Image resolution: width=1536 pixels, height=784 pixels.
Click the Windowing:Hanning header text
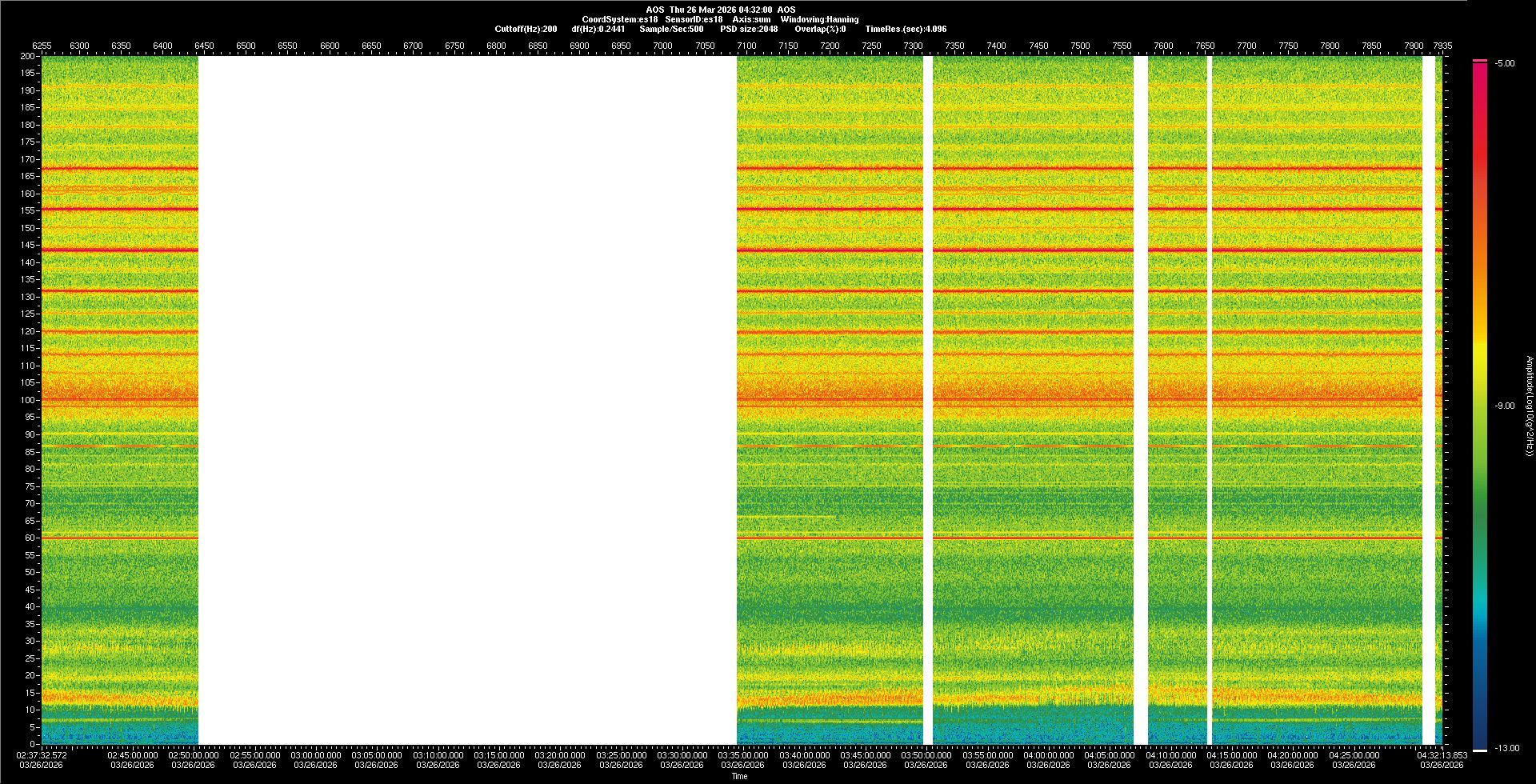coord(819,19)
